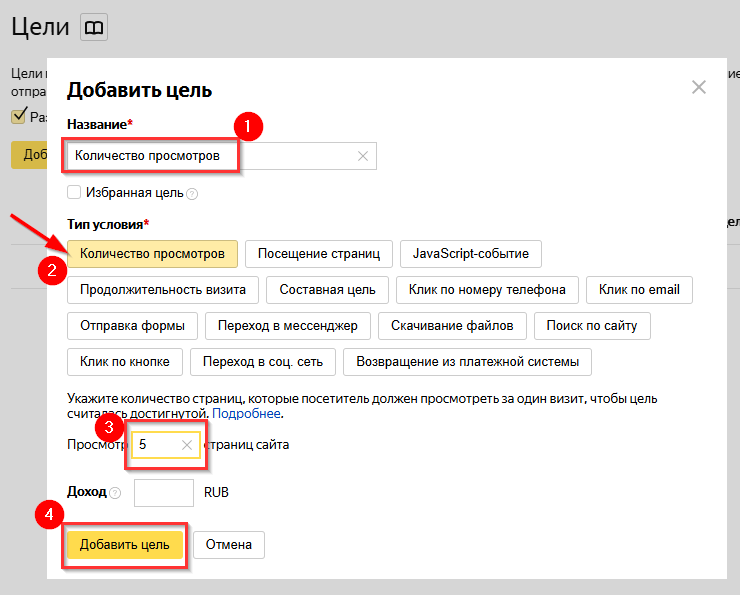Clear the page views count value
This screenshot has height=595, width=740.
187,444
